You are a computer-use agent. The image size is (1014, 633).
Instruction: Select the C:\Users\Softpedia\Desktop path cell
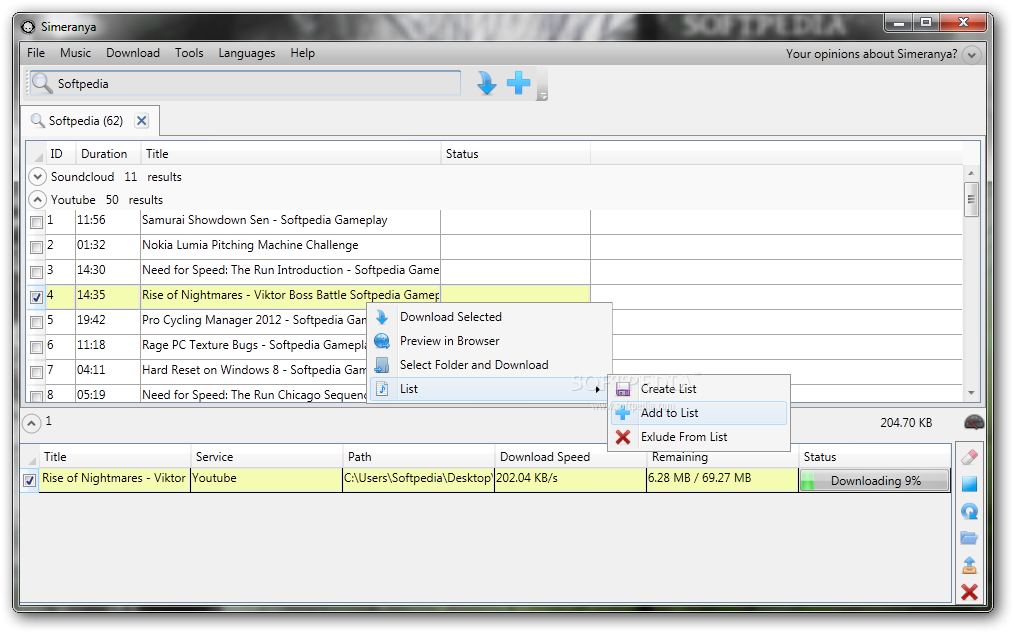pos(418,480)
